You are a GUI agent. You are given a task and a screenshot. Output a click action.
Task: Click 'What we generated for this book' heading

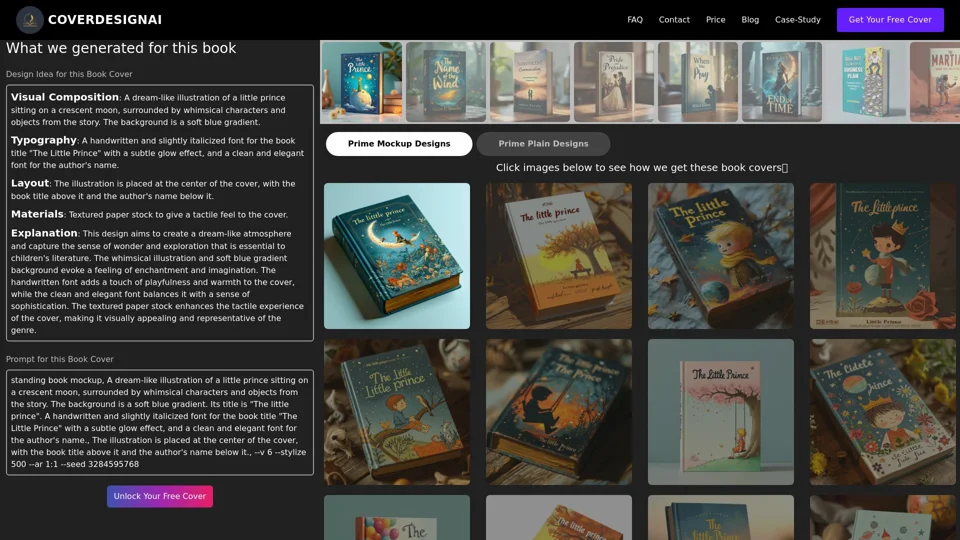click(x=121, y=48)
